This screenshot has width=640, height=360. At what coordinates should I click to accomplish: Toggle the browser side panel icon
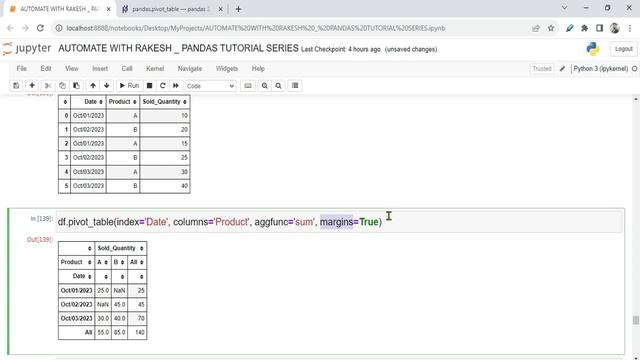599,28
